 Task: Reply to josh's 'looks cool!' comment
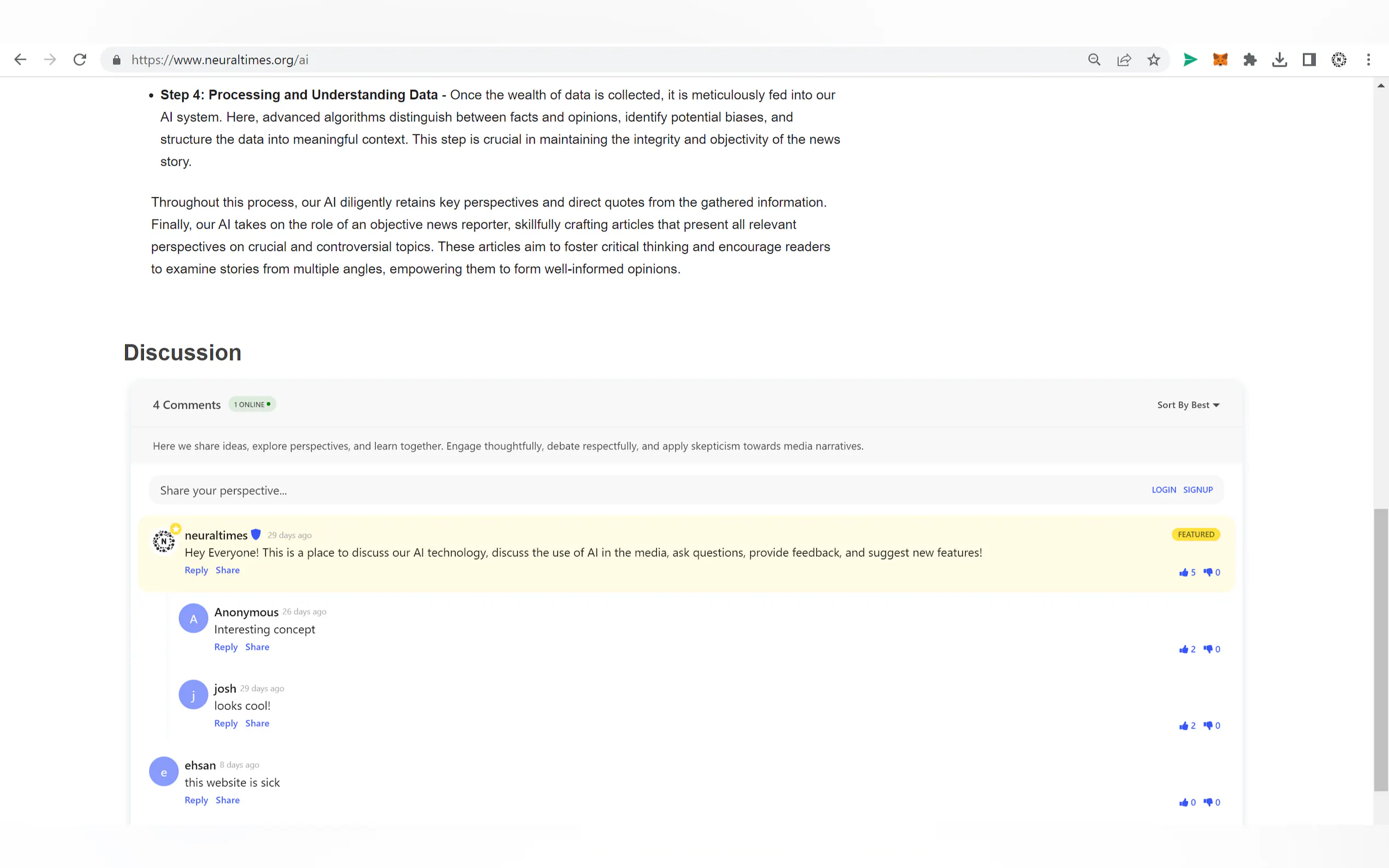click(x=226, y=723)
